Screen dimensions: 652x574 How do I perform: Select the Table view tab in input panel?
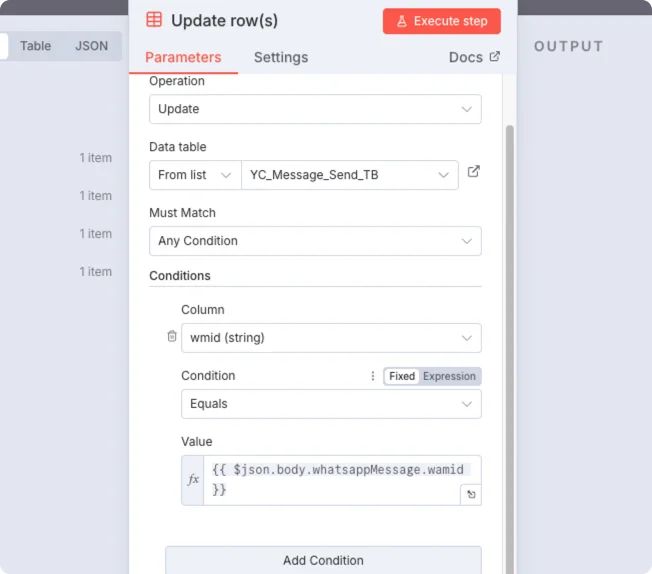(x=35, y=46)
